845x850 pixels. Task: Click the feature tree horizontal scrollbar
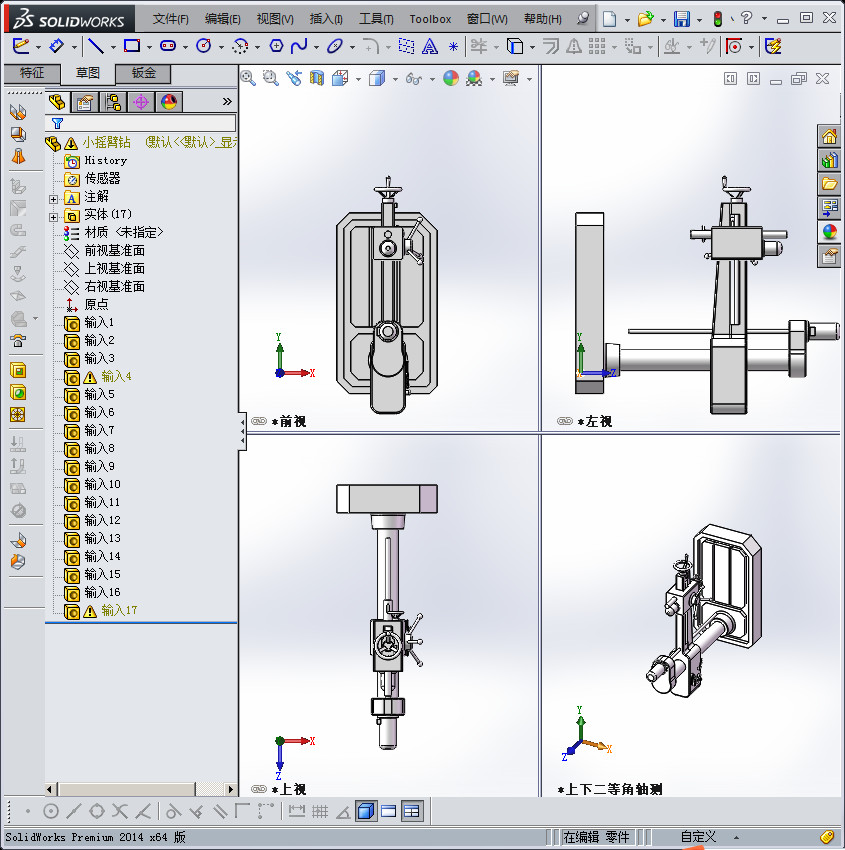click(x=126, y=789)
